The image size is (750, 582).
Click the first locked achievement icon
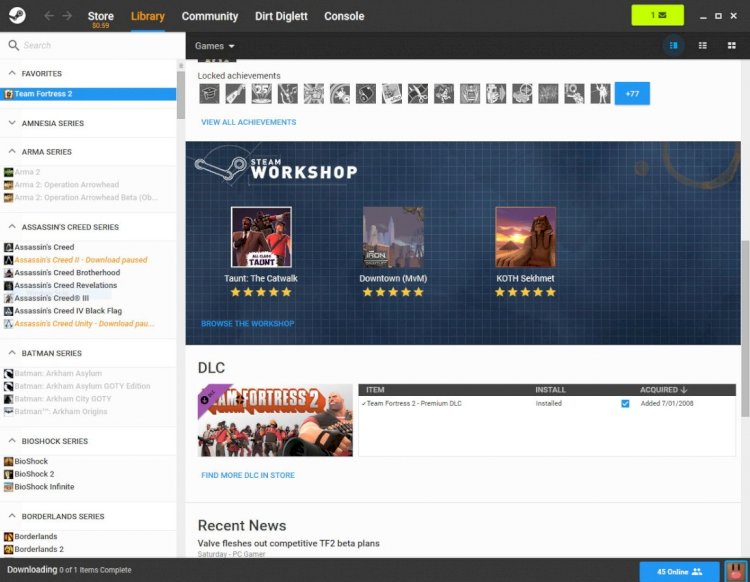click(x=209, y=93)
